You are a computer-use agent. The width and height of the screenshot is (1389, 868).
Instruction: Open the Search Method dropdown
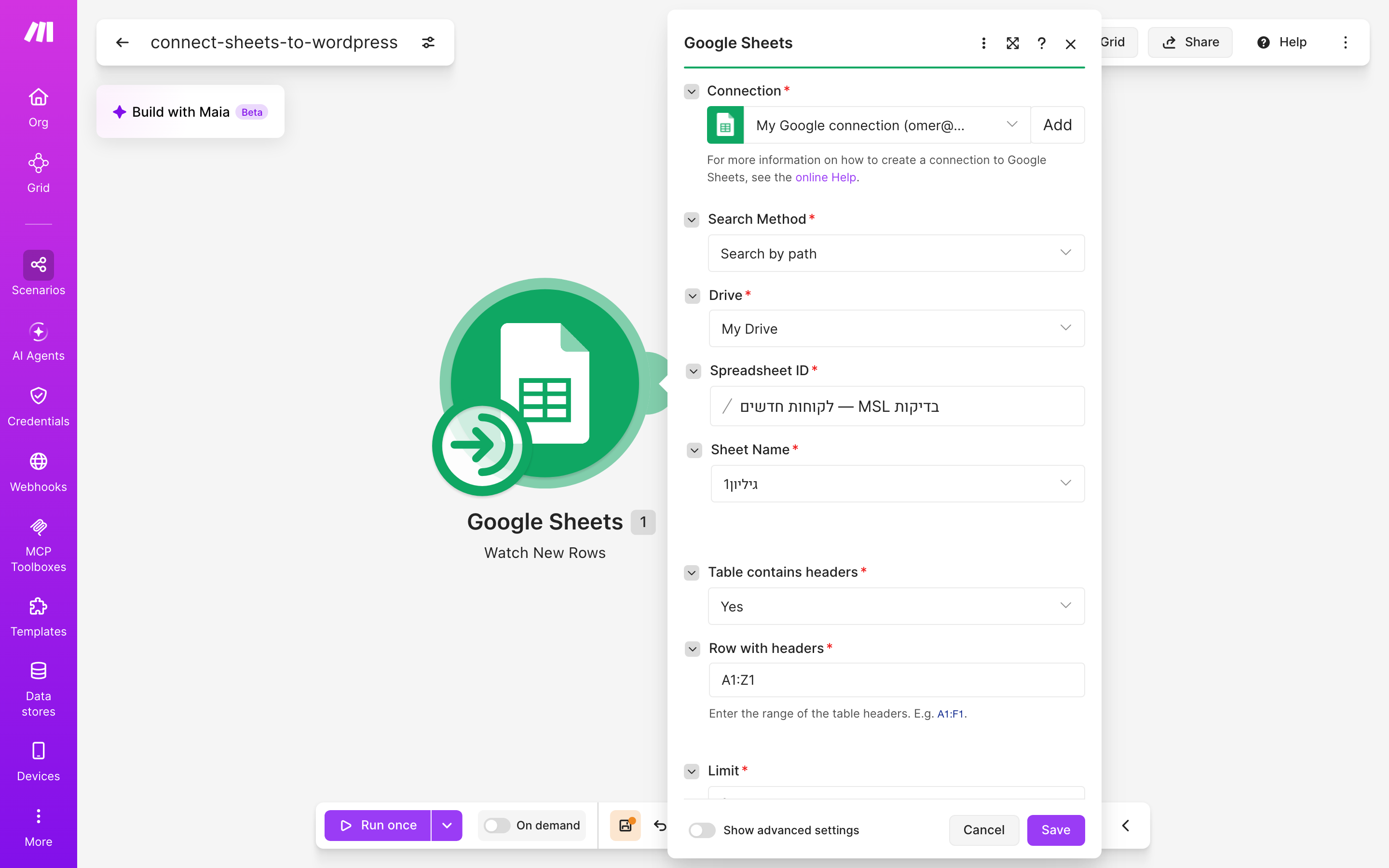(896, 253)
